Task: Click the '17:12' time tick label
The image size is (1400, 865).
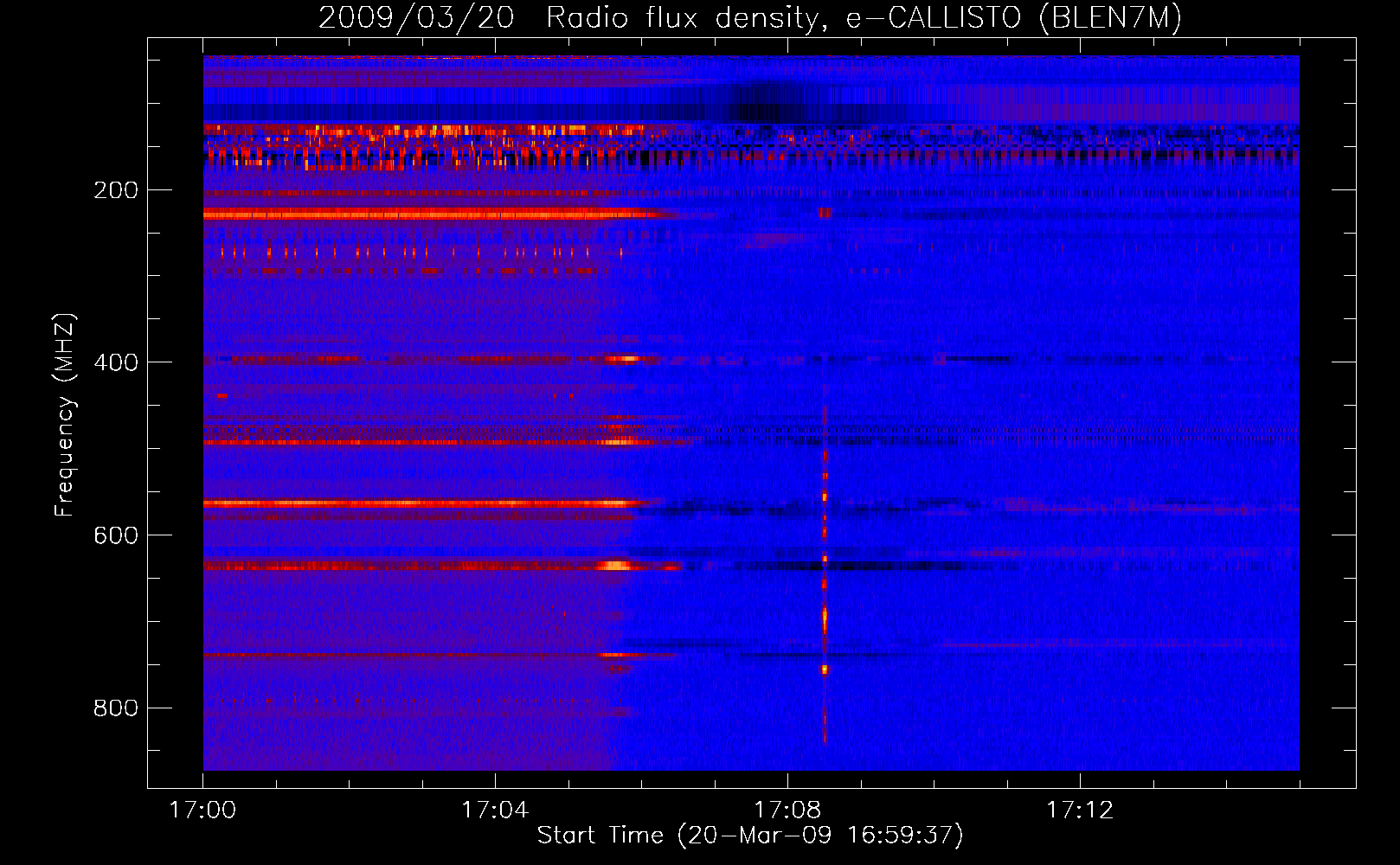Action: click(1080, 811)
